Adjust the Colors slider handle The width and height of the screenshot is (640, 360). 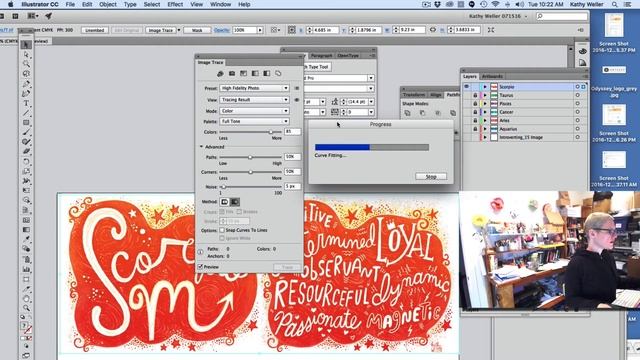point(271,132)
